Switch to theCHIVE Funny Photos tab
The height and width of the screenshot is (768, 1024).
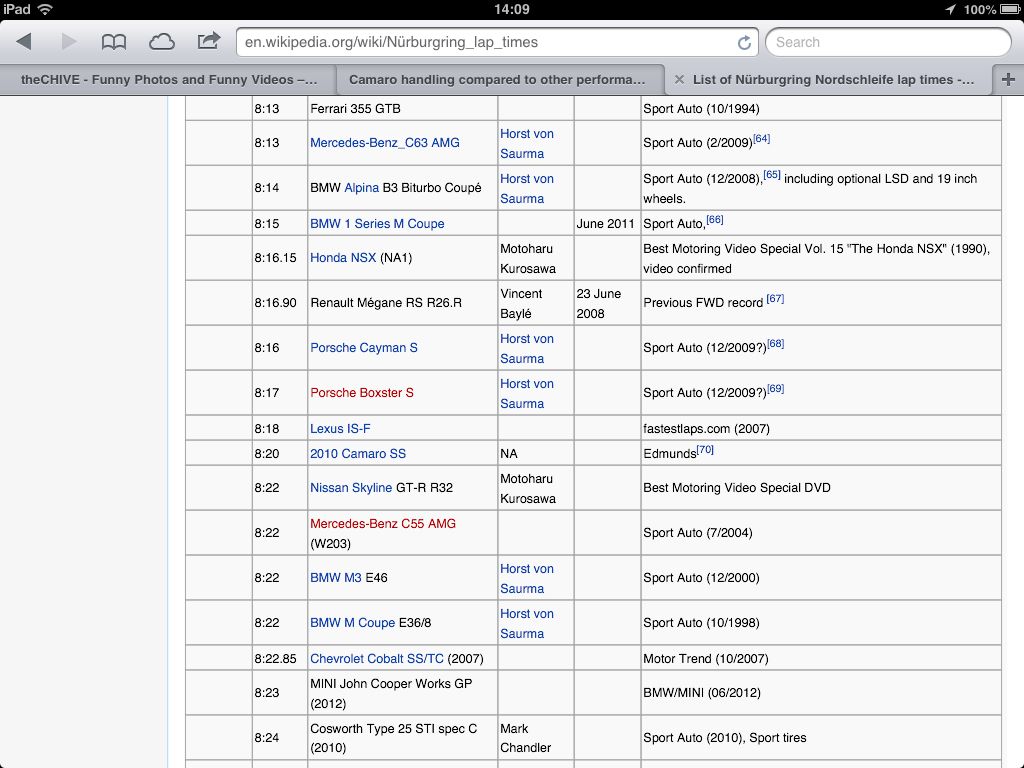coord(168,80)
